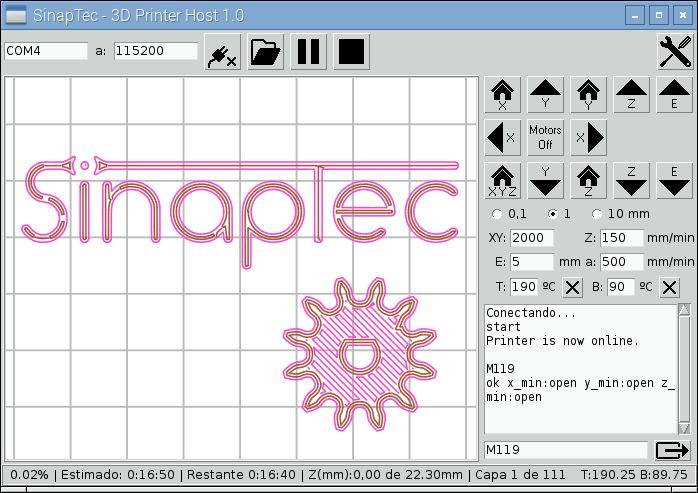Click the console scrollbar up arrow

click(x=684, y=309)
